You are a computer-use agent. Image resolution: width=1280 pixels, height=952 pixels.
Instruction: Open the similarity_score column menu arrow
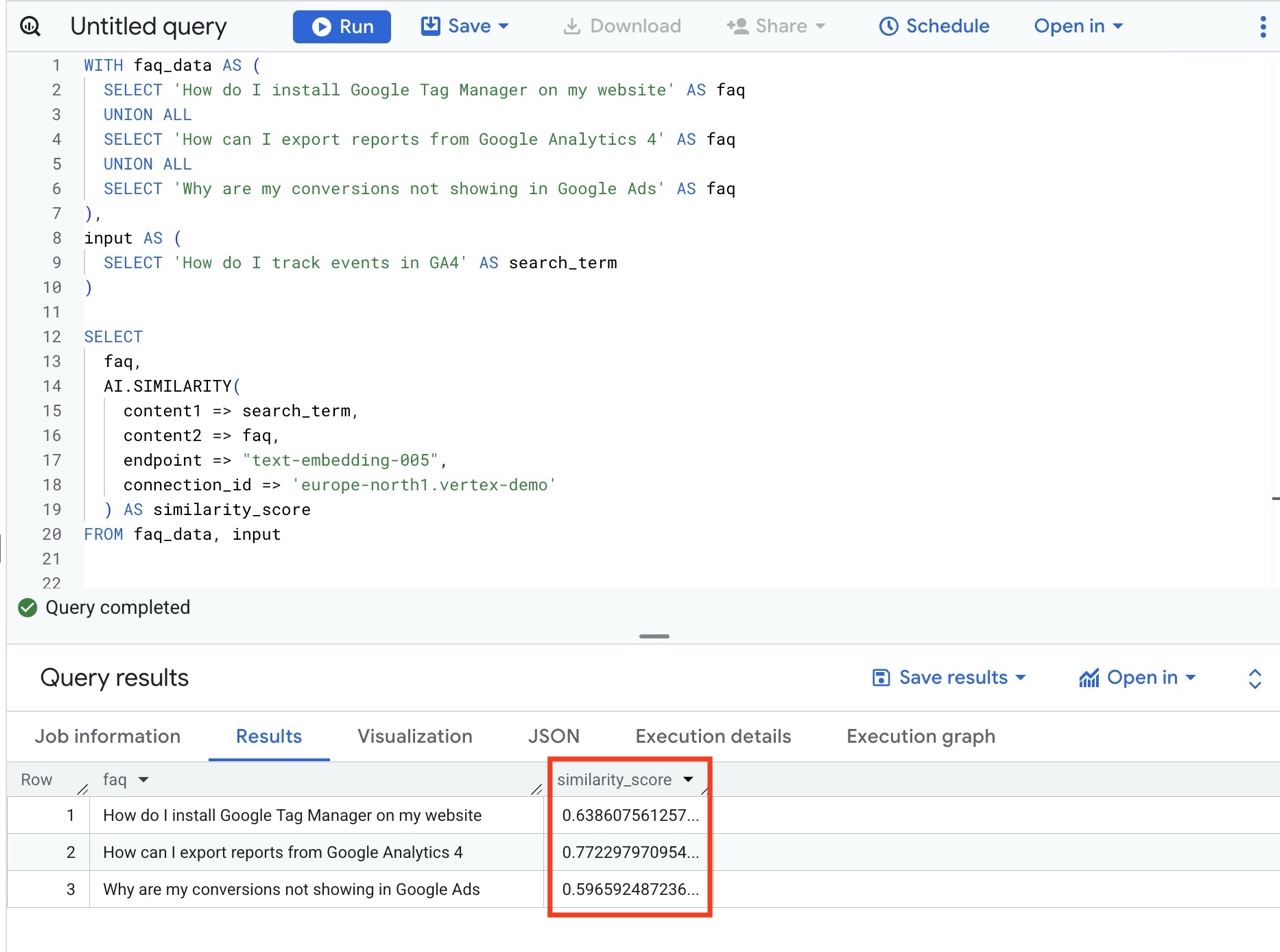[x=688, y=780]
